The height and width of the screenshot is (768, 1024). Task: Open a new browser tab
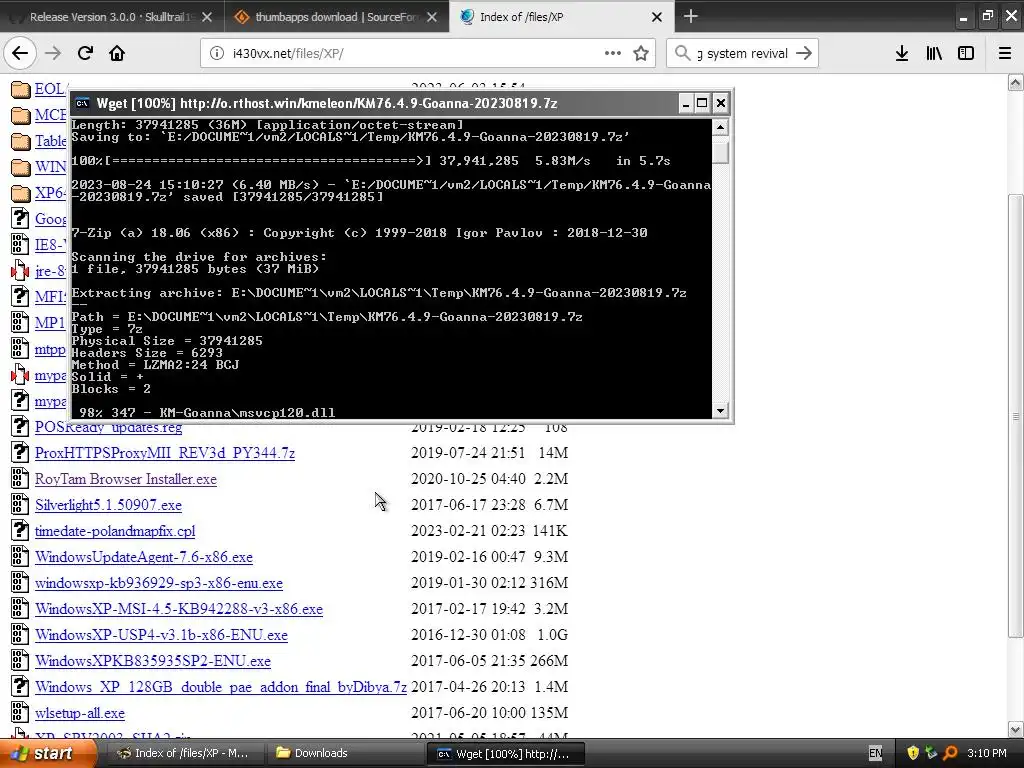point(690,16)
